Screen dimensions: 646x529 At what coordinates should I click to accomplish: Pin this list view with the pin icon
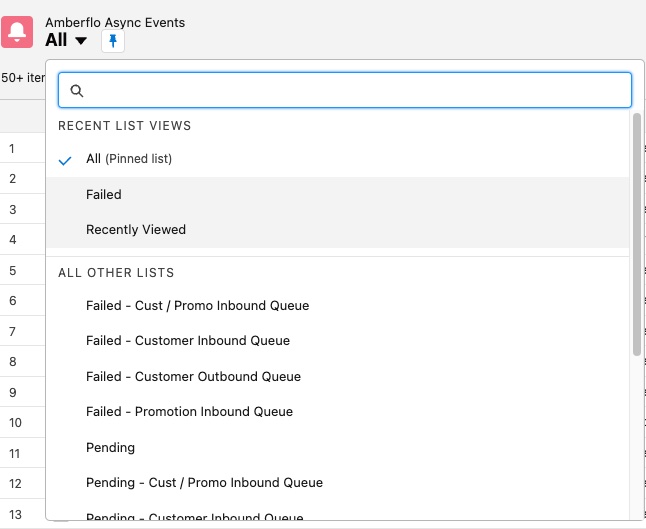click(113, 41)
